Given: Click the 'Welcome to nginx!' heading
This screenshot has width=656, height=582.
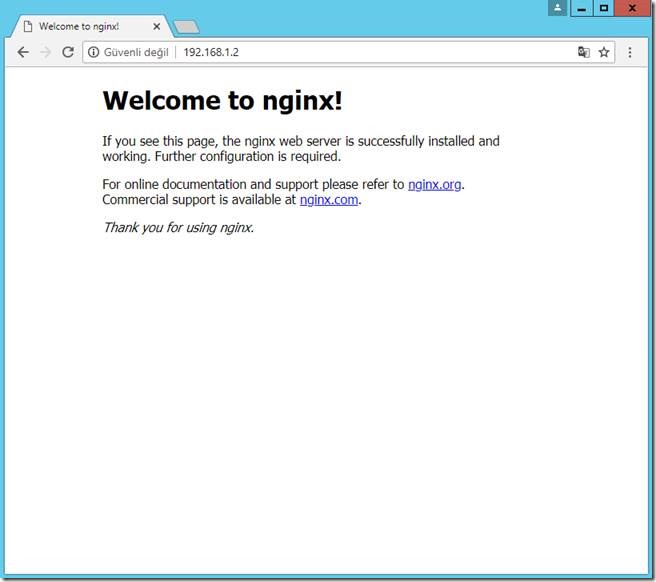Looking at the screenshot, I should click(x=222, y=101).
